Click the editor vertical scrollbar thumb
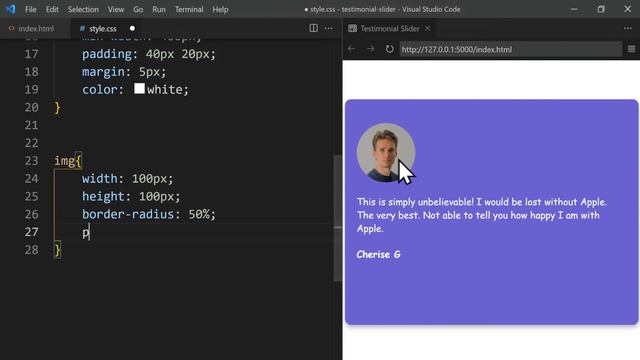This screenshot has width=640, height=360. (x=338, y=218)
